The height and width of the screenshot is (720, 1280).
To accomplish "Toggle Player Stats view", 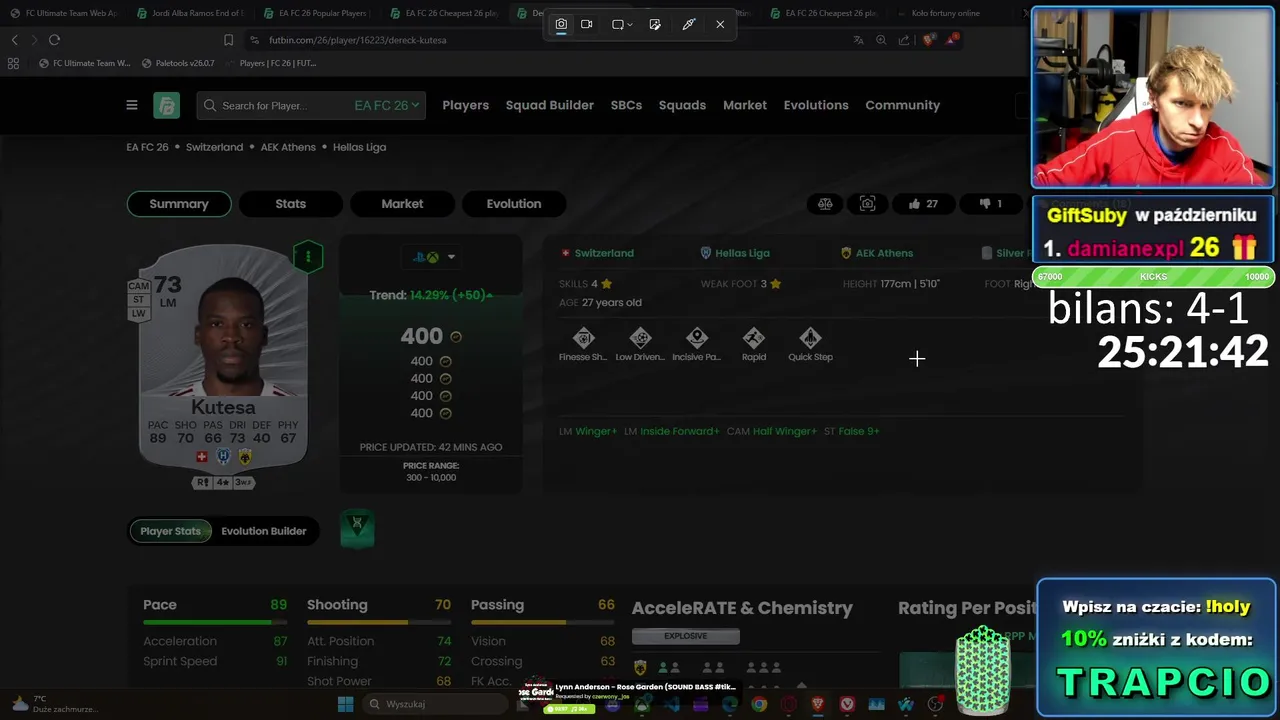I will (170, 531).
